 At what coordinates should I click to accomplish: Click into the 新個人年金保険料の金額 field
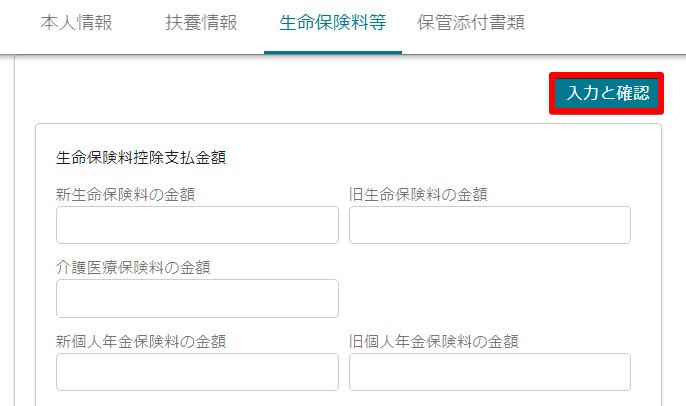tap(197, 372)
